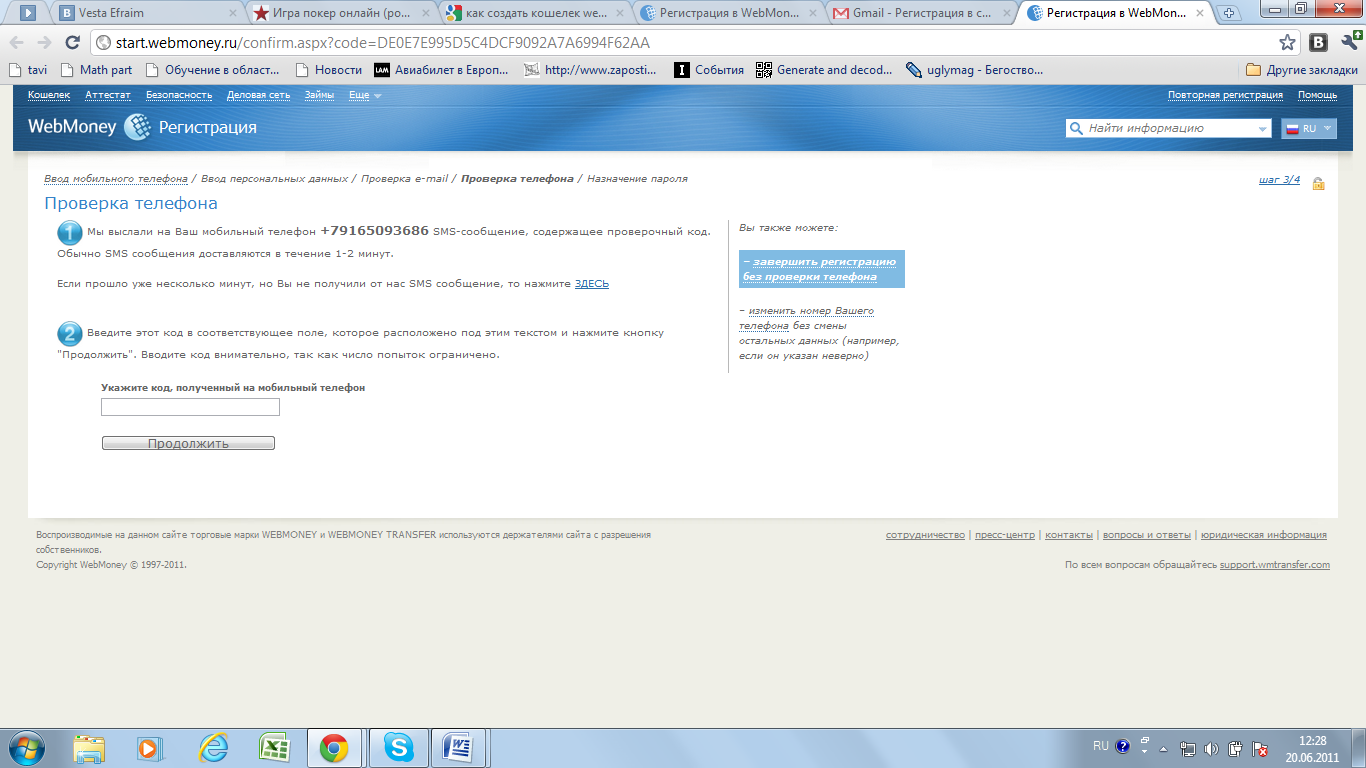The image size is (1366, 768).
Task: Open пресс-центр footer link
Action: tap(1005, 535)
